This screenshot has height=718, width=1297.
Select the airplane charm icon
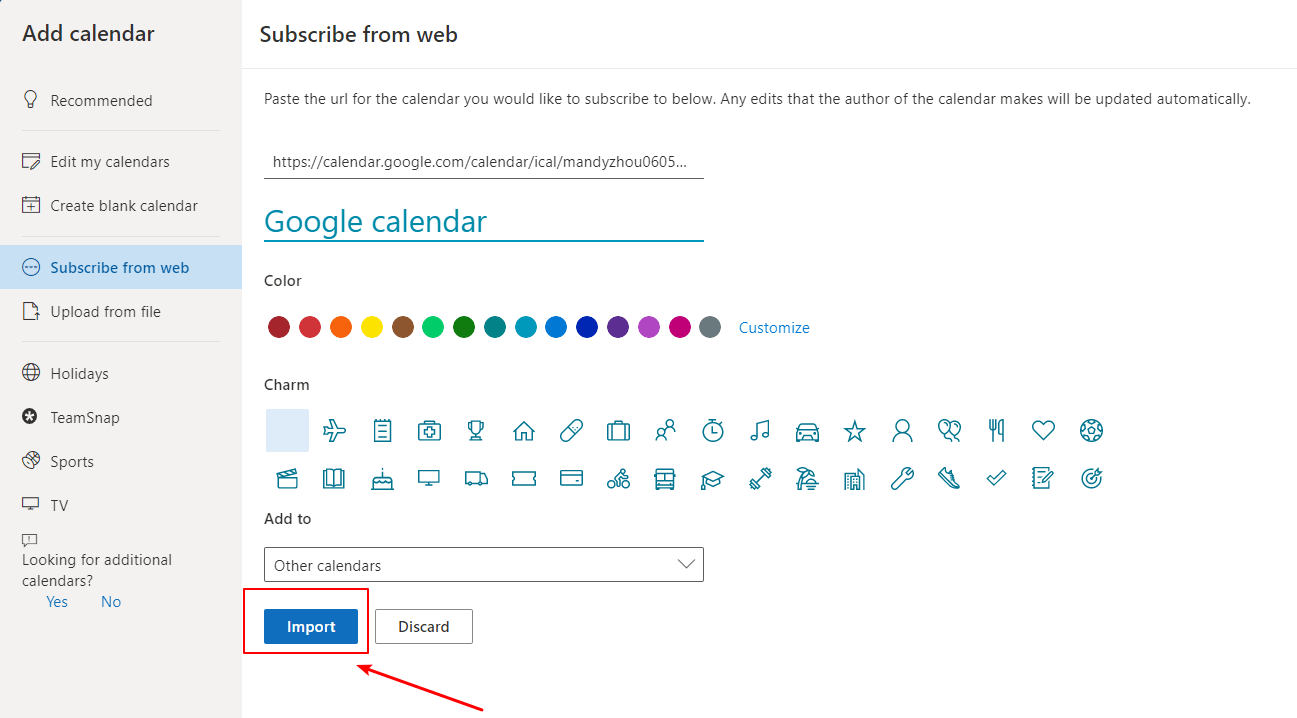(335, 431)
